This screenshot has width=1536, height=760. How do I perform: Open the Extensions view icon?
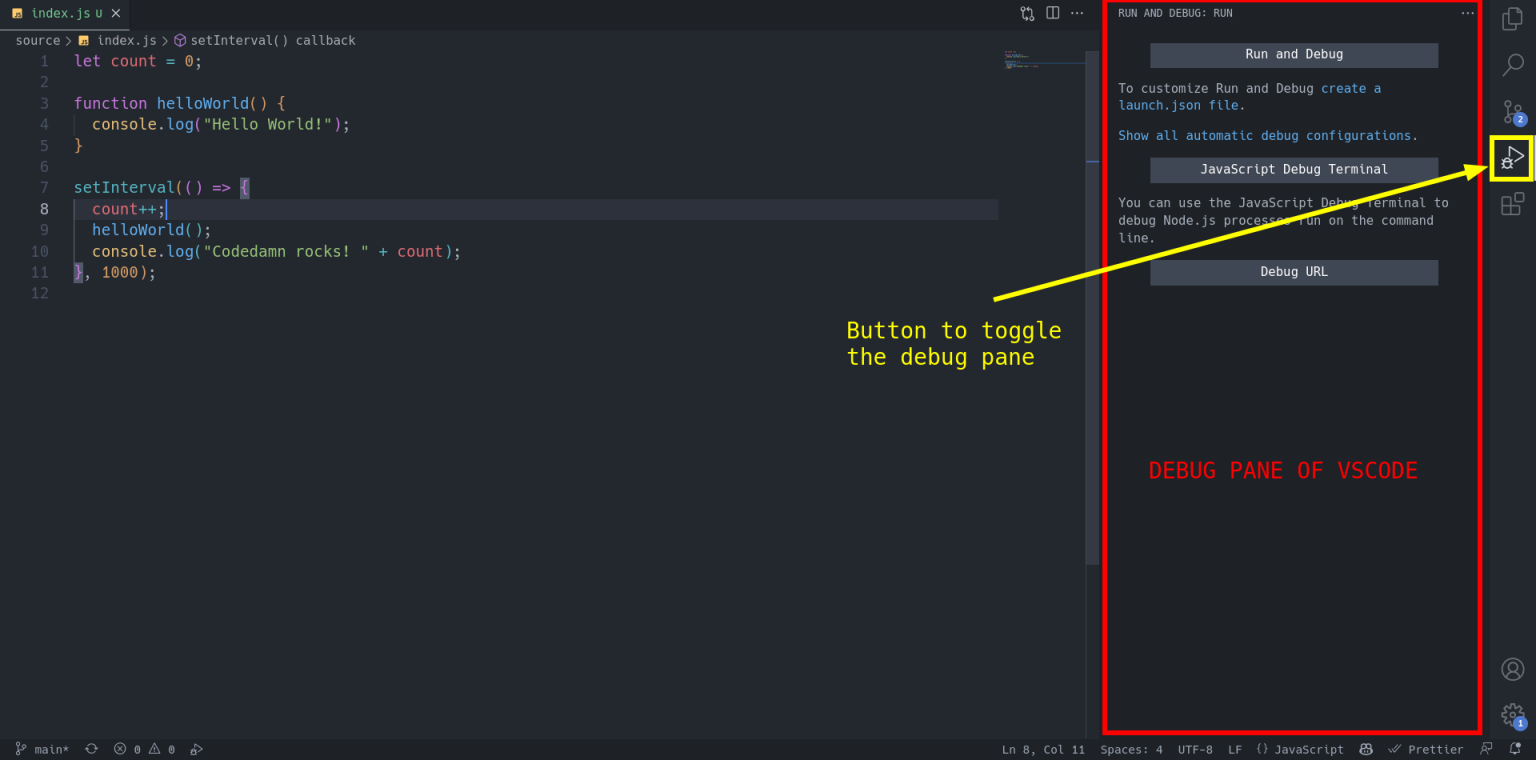[x=1512, y=204]
